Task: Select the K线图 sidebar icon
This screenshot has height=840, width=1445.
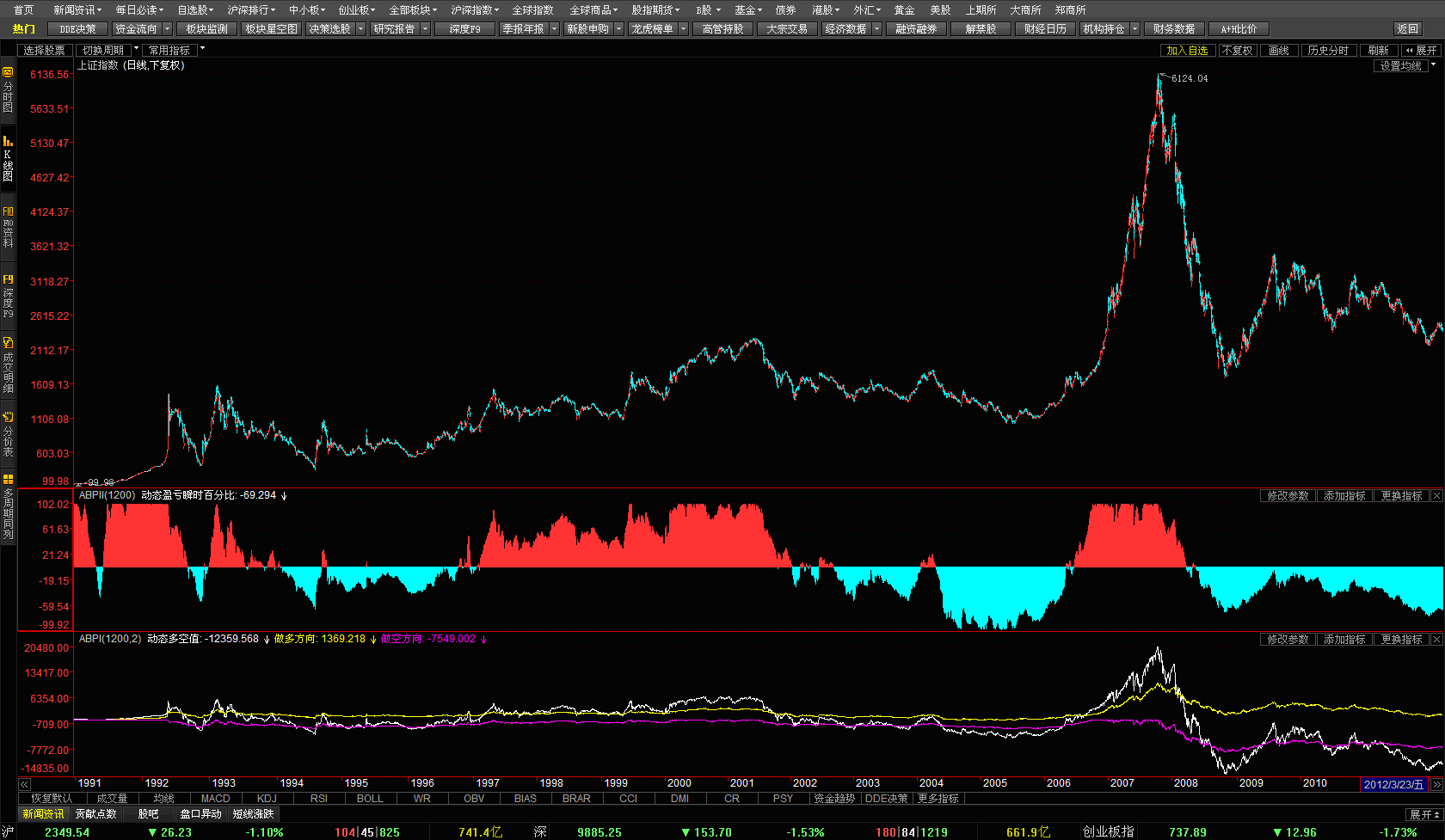Action: tap(8, 158)
